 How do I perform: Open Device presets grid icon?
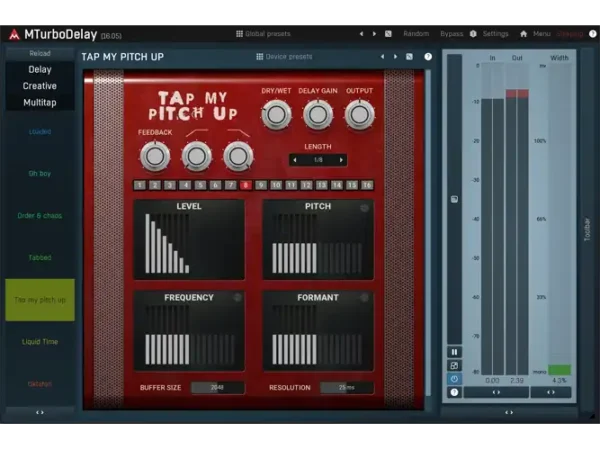pyautogui.click(x=259, y=57)
